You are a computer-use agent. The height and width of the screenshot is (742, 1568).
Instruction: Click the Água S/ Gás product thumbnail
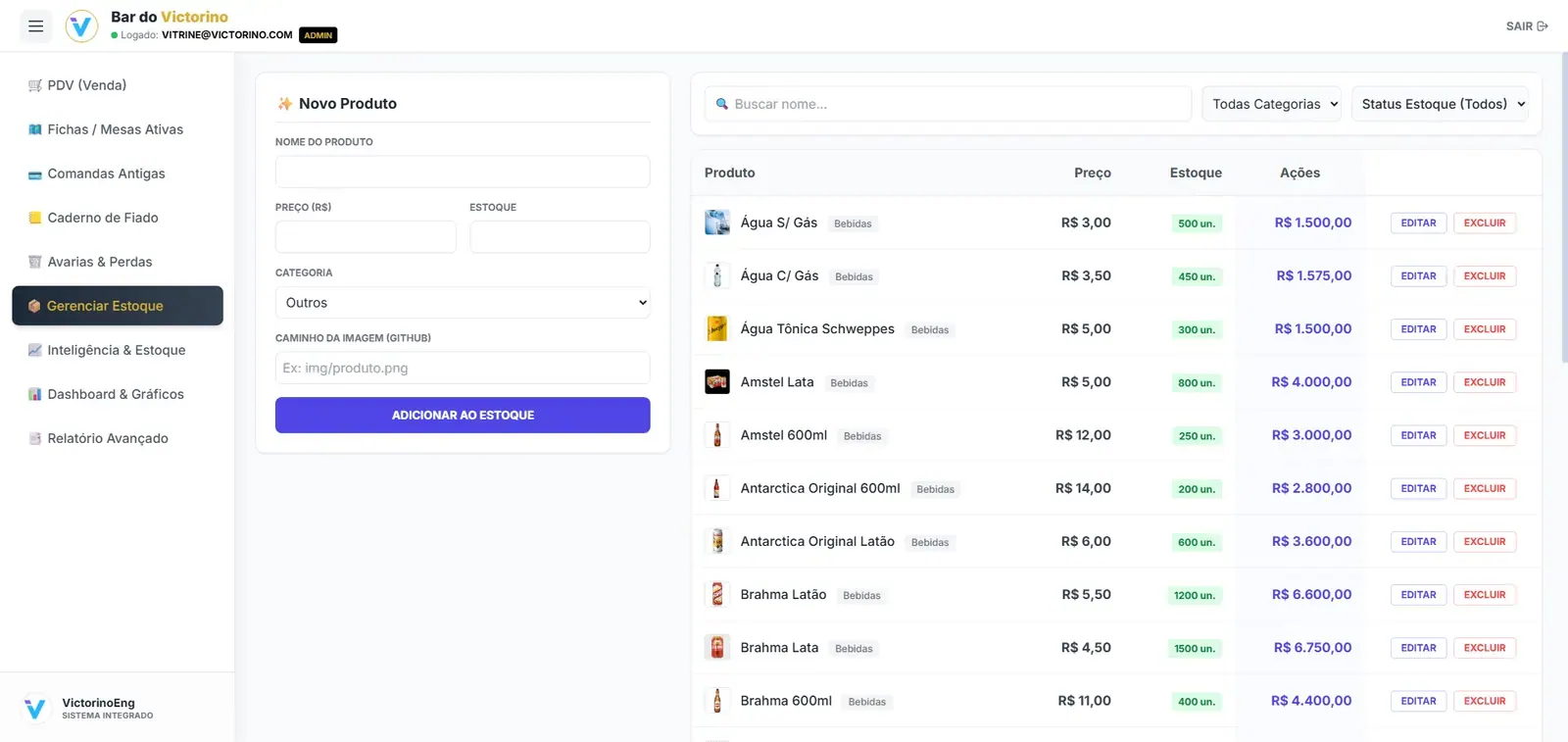(717, 223)
